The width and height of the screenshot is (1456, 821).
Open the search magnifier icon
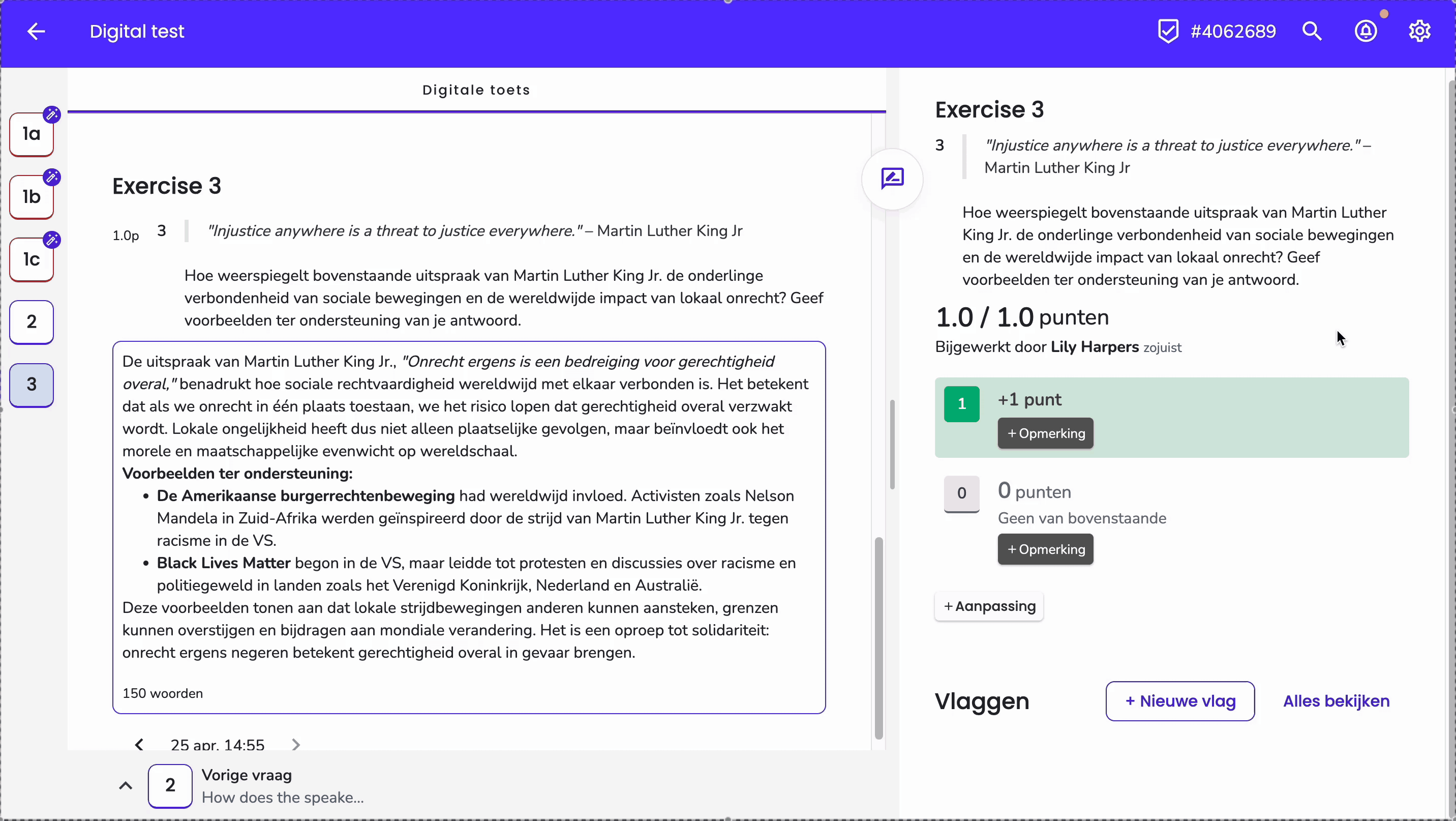point(1312,32)
